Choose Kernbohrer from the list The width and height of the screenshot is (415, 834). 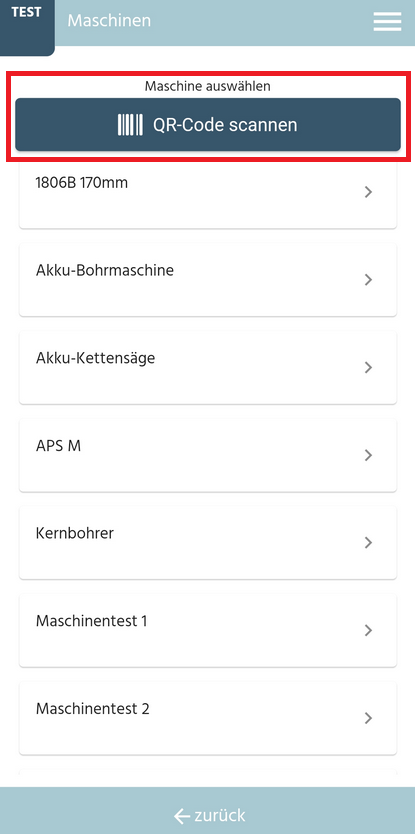(208, 543)
